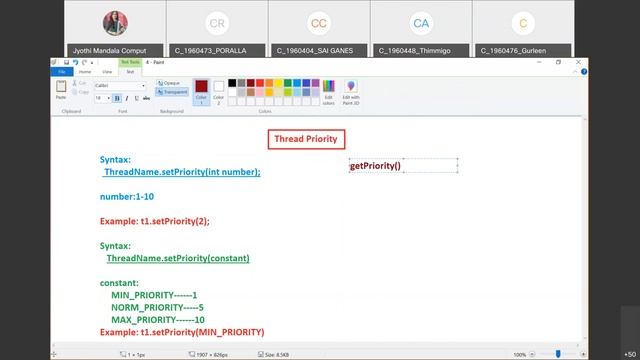The image size is (640, 360).
Task: Pick the pink color swatch
Action: click(x=260, y=93)
